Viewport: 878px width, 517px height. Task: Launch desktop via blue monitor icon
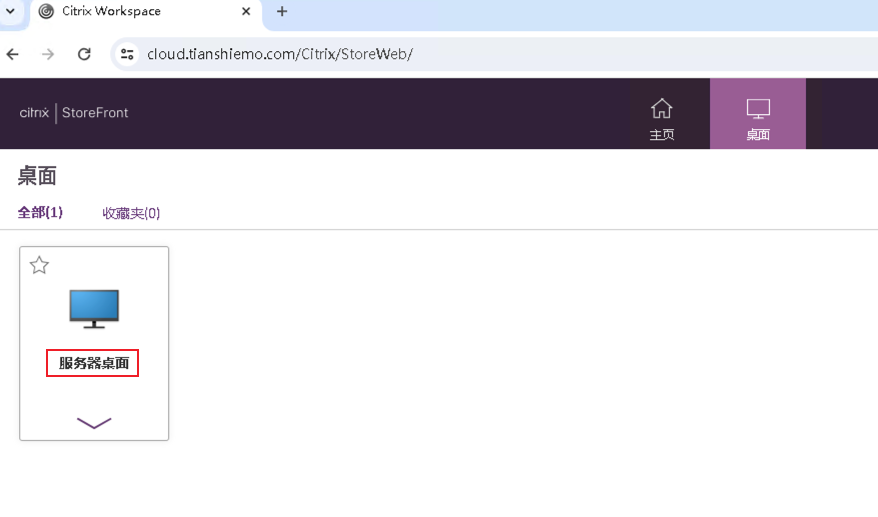[x=94, y=309]
